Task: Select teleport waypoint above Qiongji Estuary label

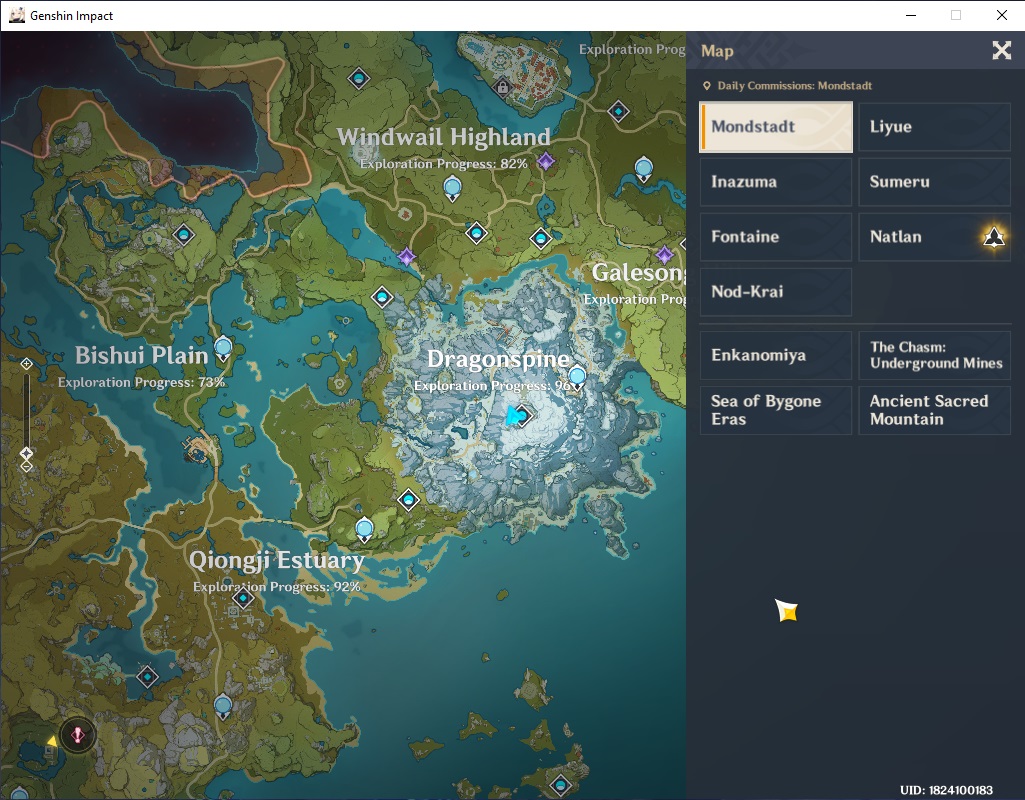Action: pos(364,529)
